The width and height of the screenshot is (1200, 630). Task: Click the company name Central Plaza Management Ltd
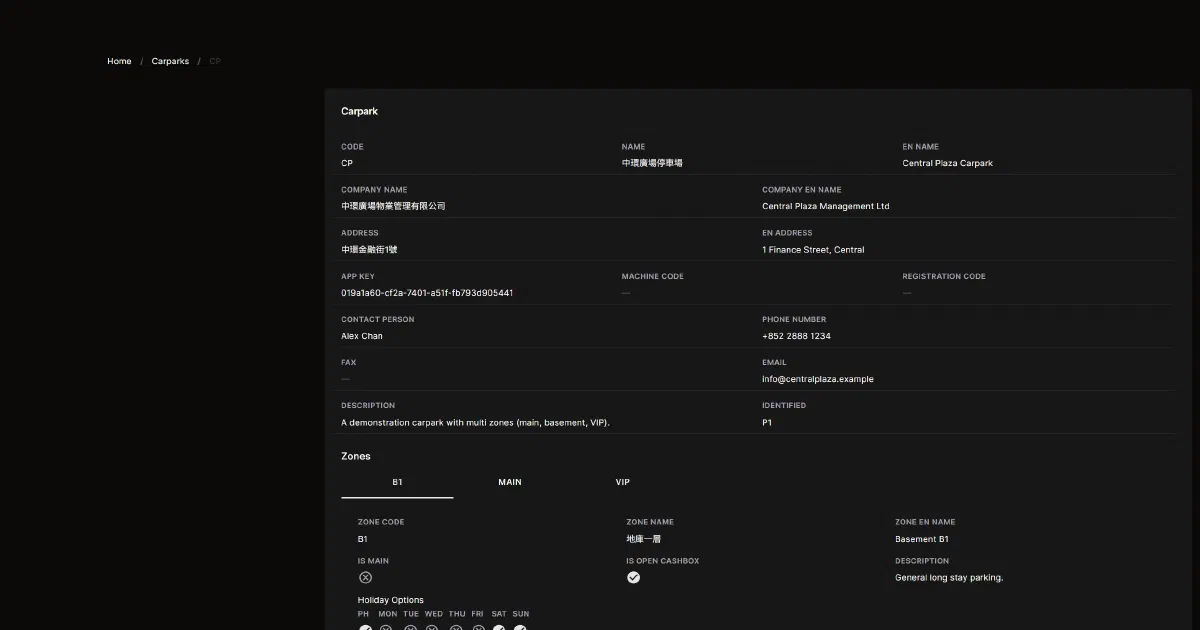click(x=825, y=206)
